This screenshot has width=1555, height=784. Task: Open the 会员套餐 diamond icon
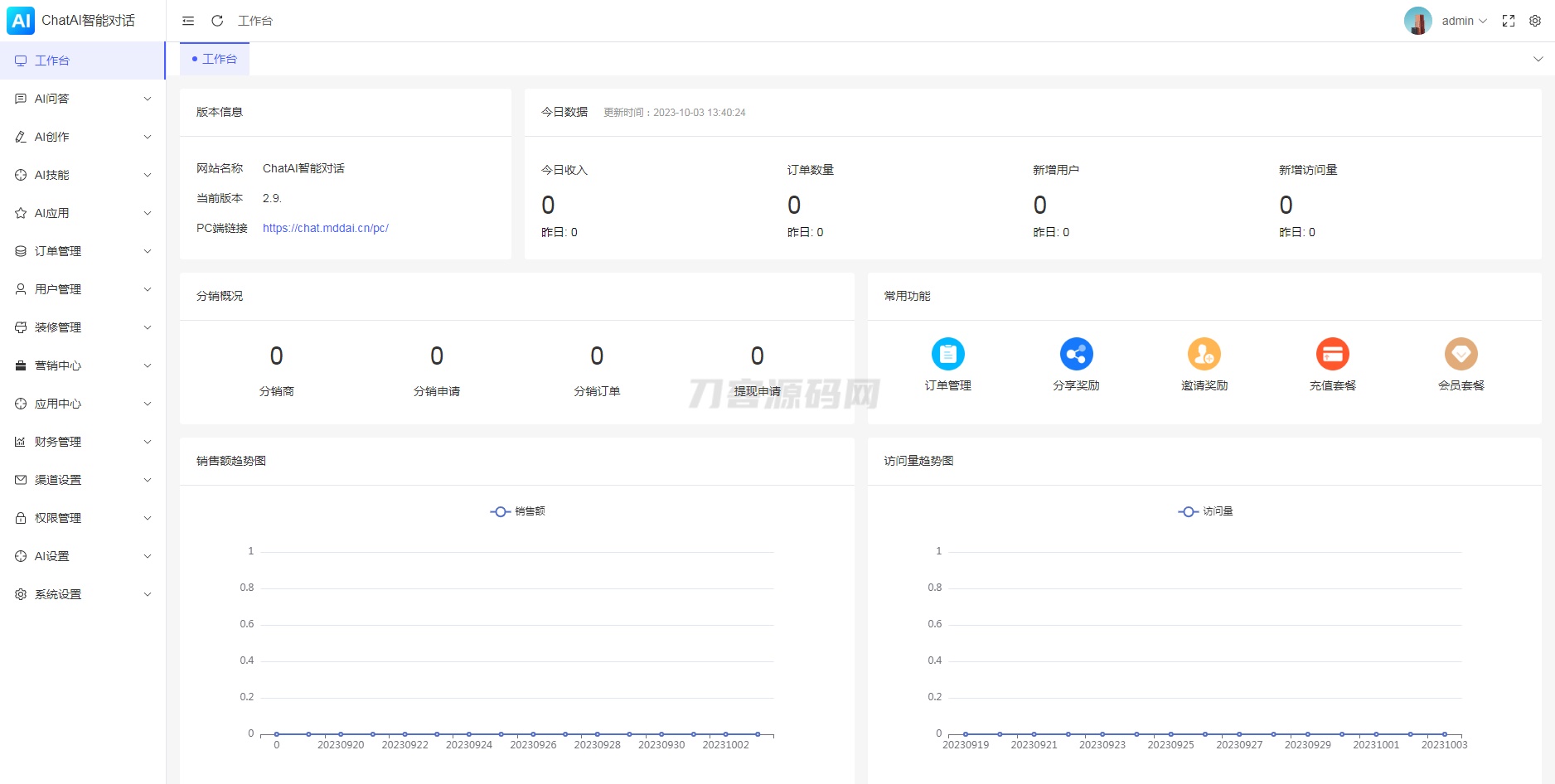point(1461,354)
